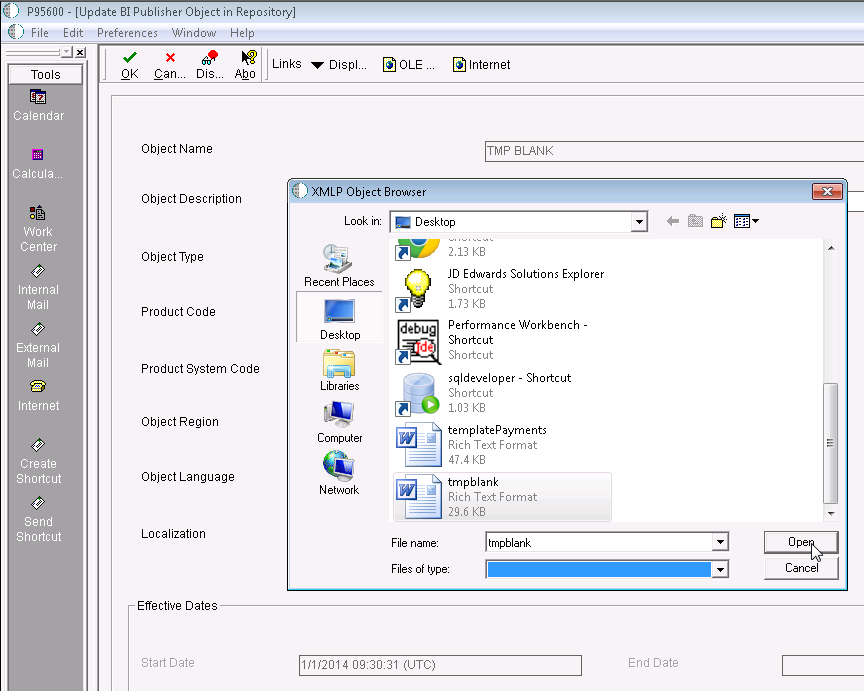Screen dimensions: 864x691
Task: Open the Tools sidebar header dropdown arrow
Action: 67,52
